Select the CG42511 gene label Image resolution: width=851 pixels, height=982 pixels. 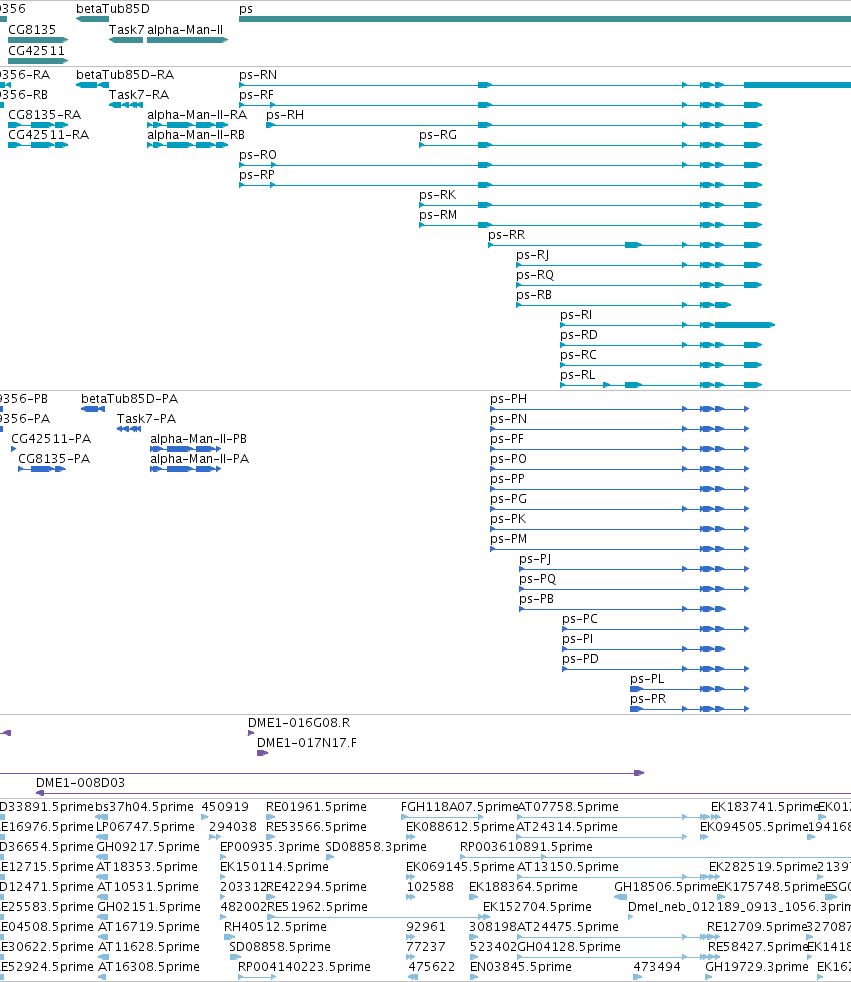[x=36, y=51]
